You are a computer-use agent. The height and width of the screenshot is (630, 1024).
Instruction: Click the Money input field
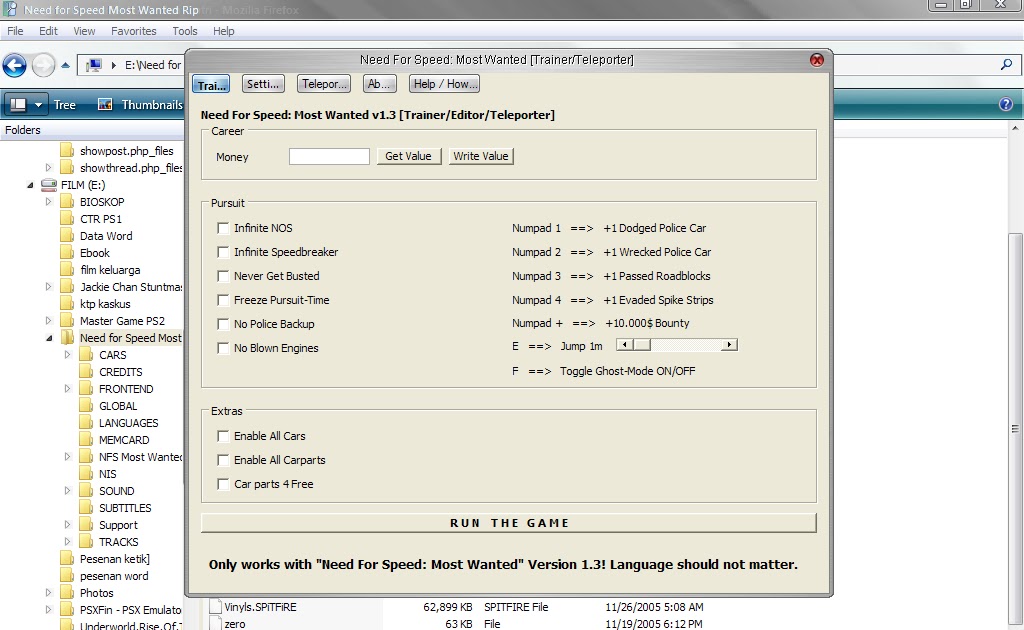coord(329,156)
